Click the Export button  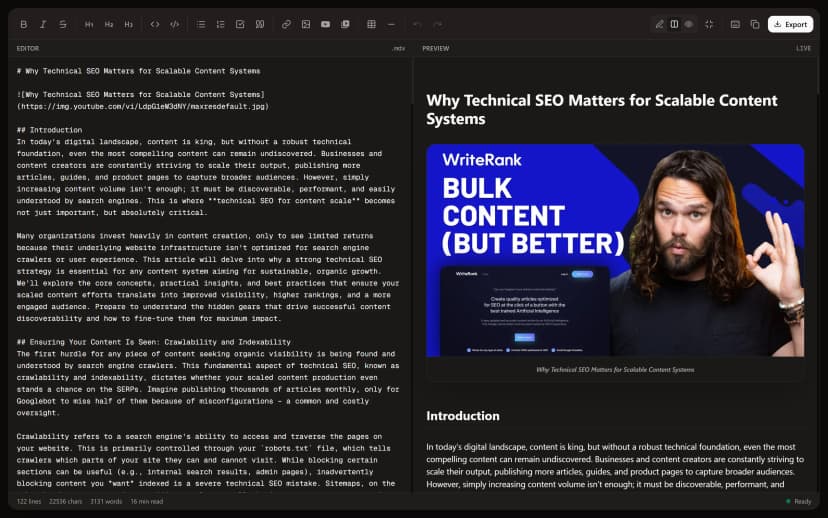tap(791, 24)
